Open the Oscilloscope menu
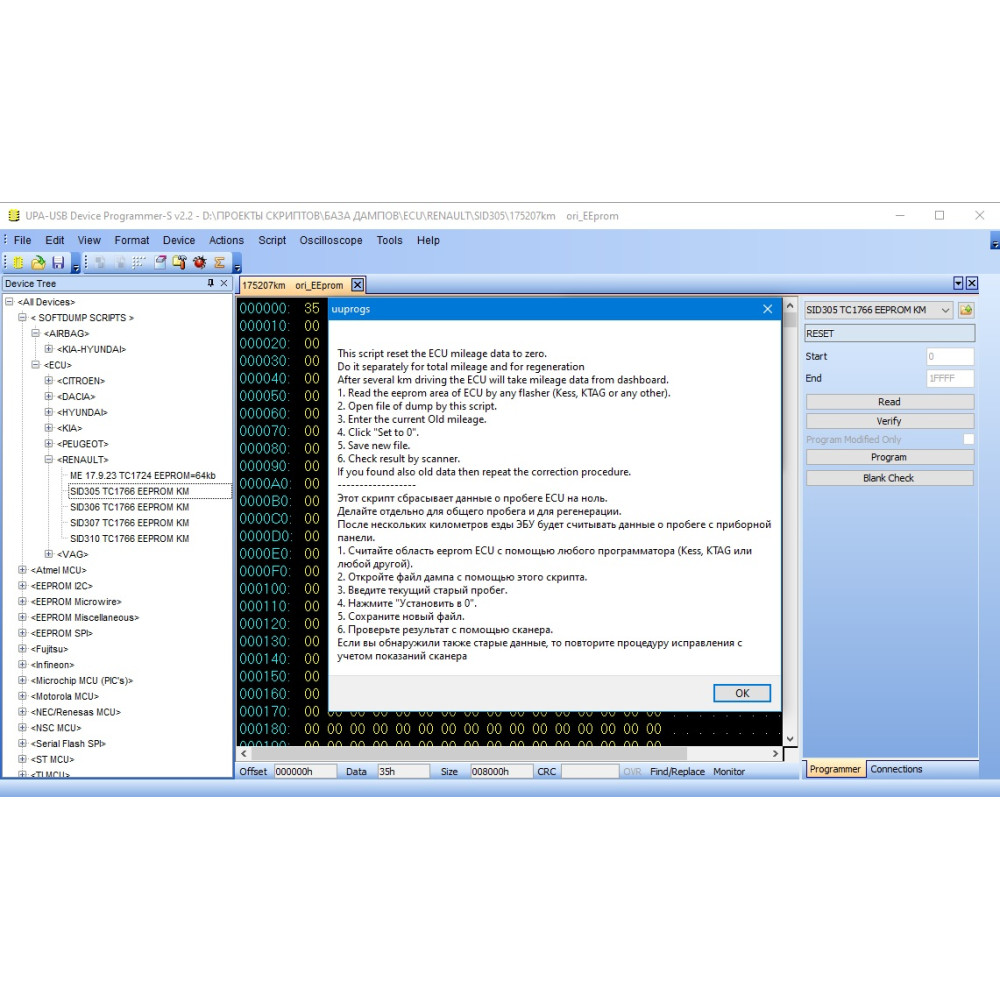 (x=331, y=240)
